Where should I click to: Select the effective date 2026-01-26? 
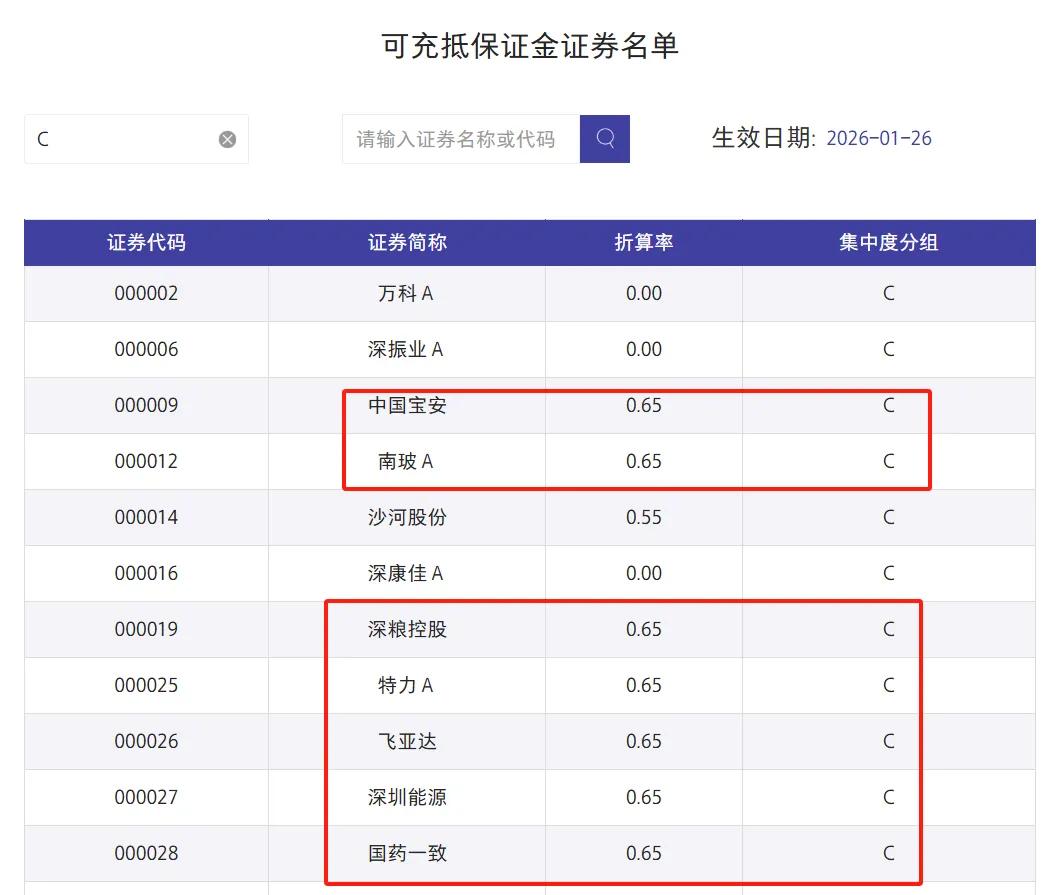click(x=879, y=139)
